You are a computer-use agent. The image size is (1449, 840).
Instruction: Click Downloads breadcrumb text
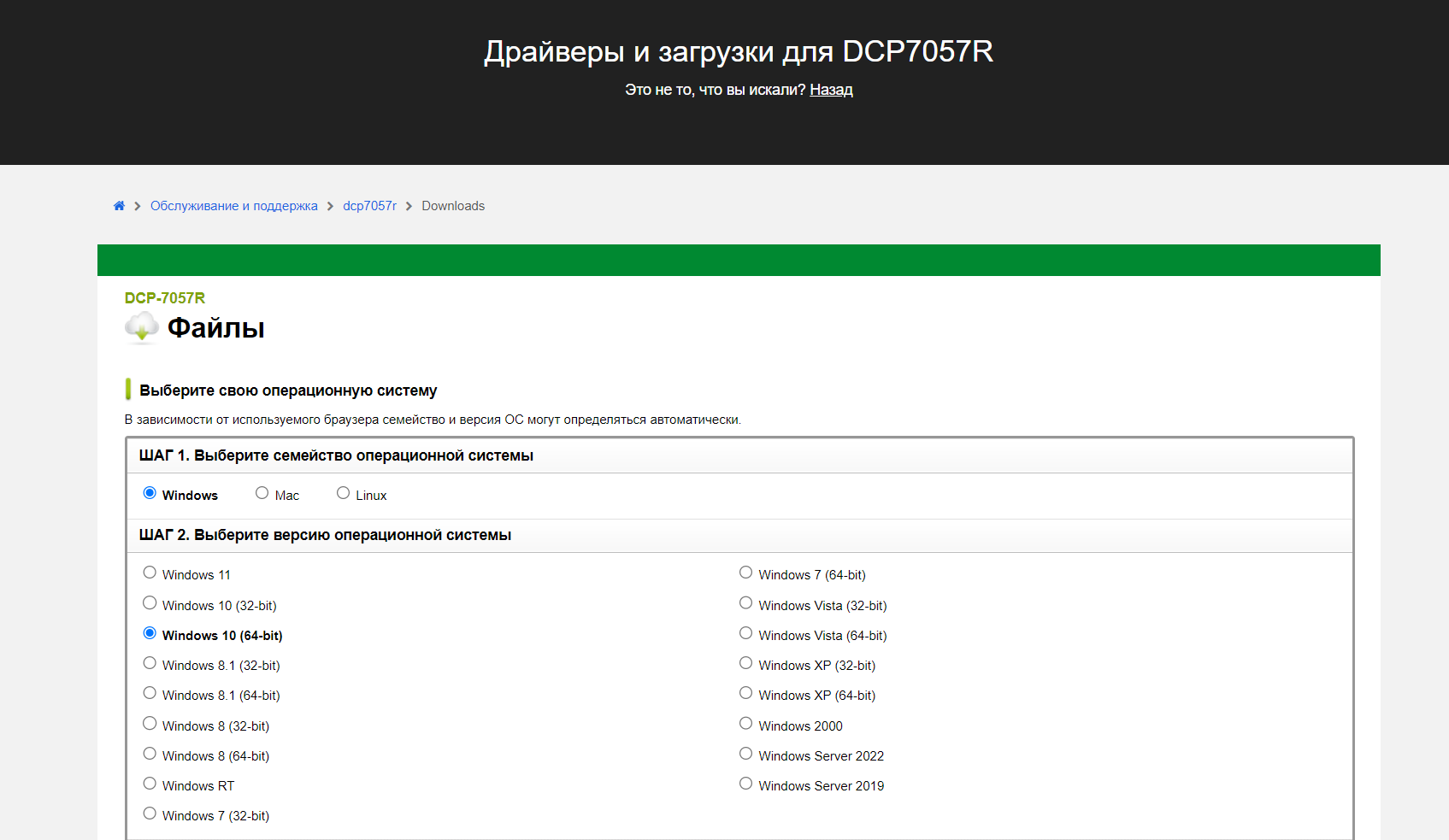[453, 206]
